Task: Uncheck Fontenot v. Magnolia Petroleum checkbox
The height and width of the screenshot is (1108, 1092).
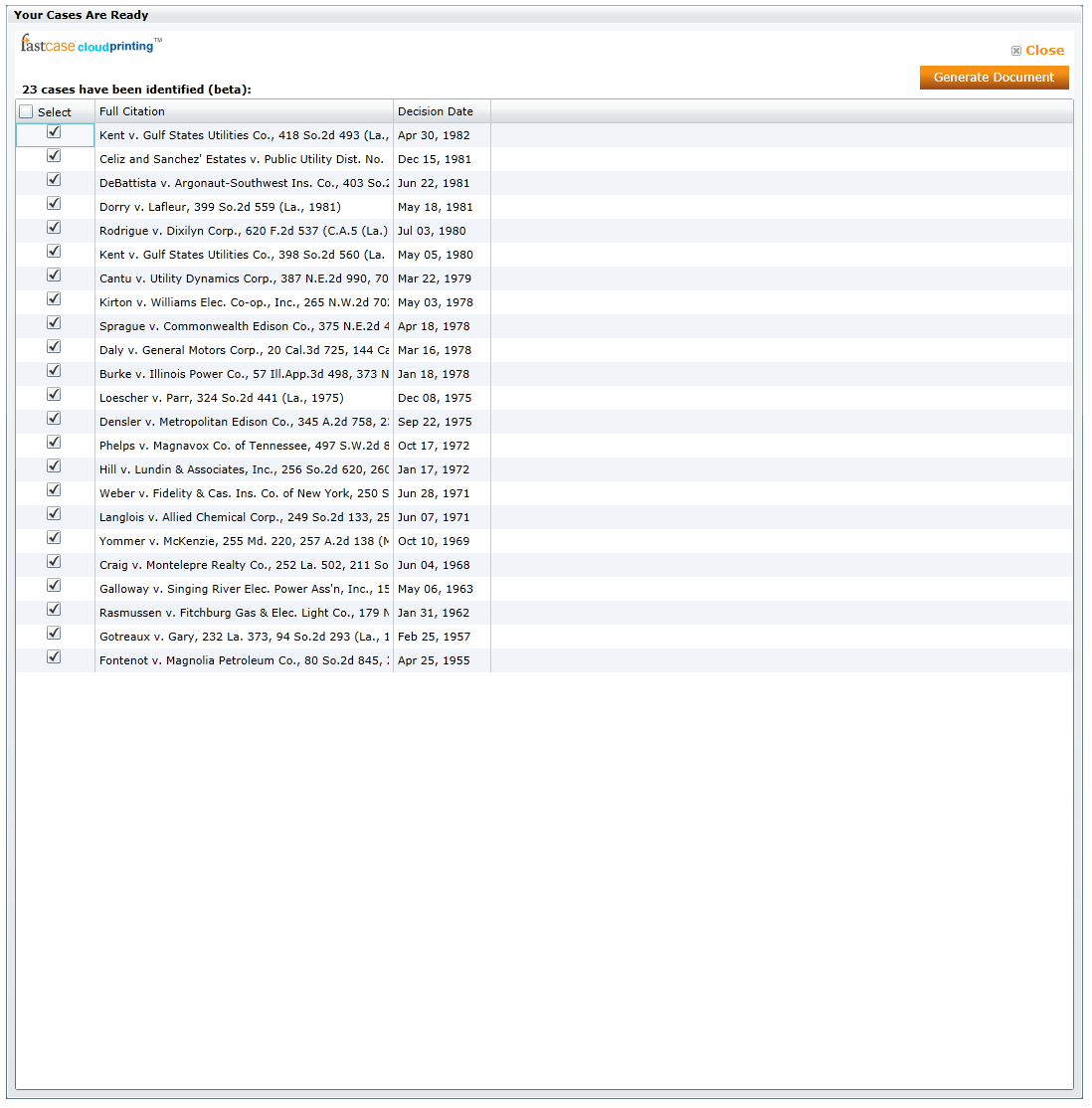Action: (54, 657)
